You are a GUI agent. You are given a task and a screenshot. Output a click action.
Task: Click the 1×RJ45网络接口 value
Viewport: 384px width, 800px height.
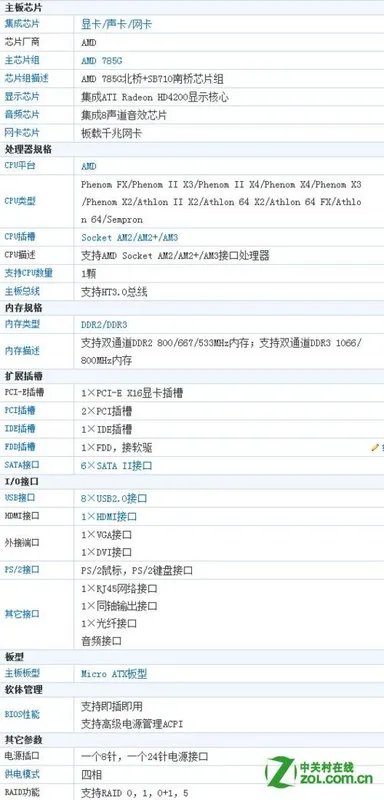119,589
